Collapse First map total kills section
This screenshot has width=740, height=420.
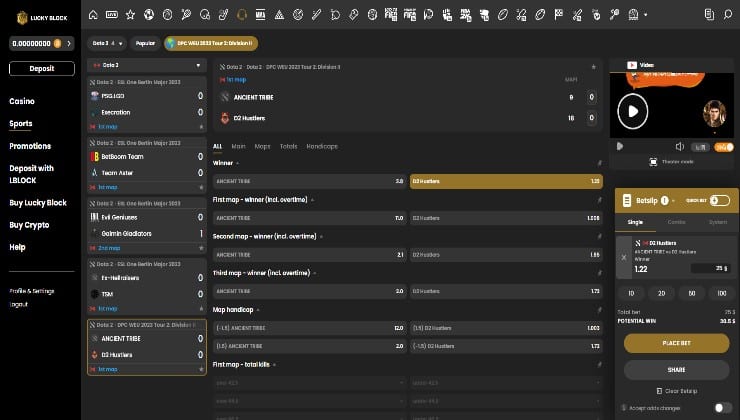pyautogui.click(x=274, y=365)
